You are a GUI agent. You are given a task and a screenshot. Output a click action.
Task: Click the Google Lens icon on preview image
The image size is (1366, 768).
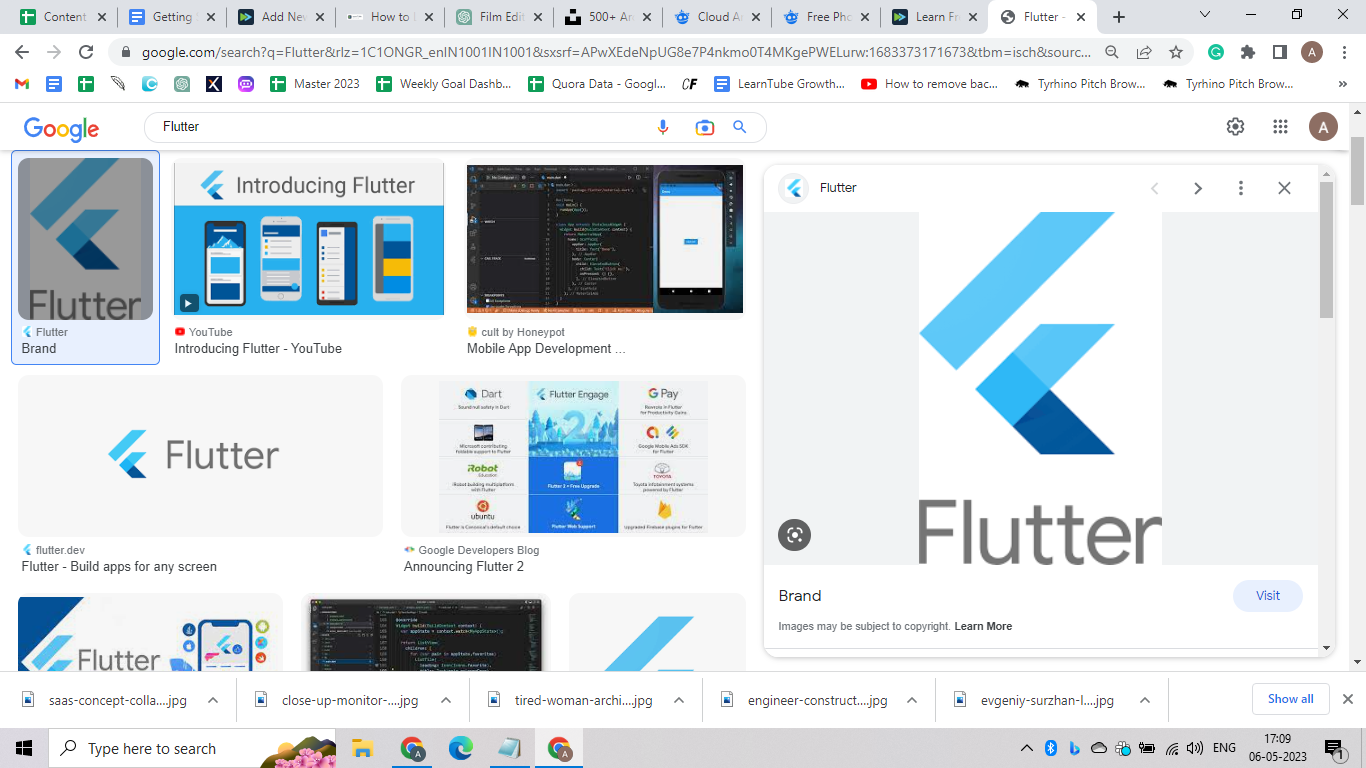794,535
